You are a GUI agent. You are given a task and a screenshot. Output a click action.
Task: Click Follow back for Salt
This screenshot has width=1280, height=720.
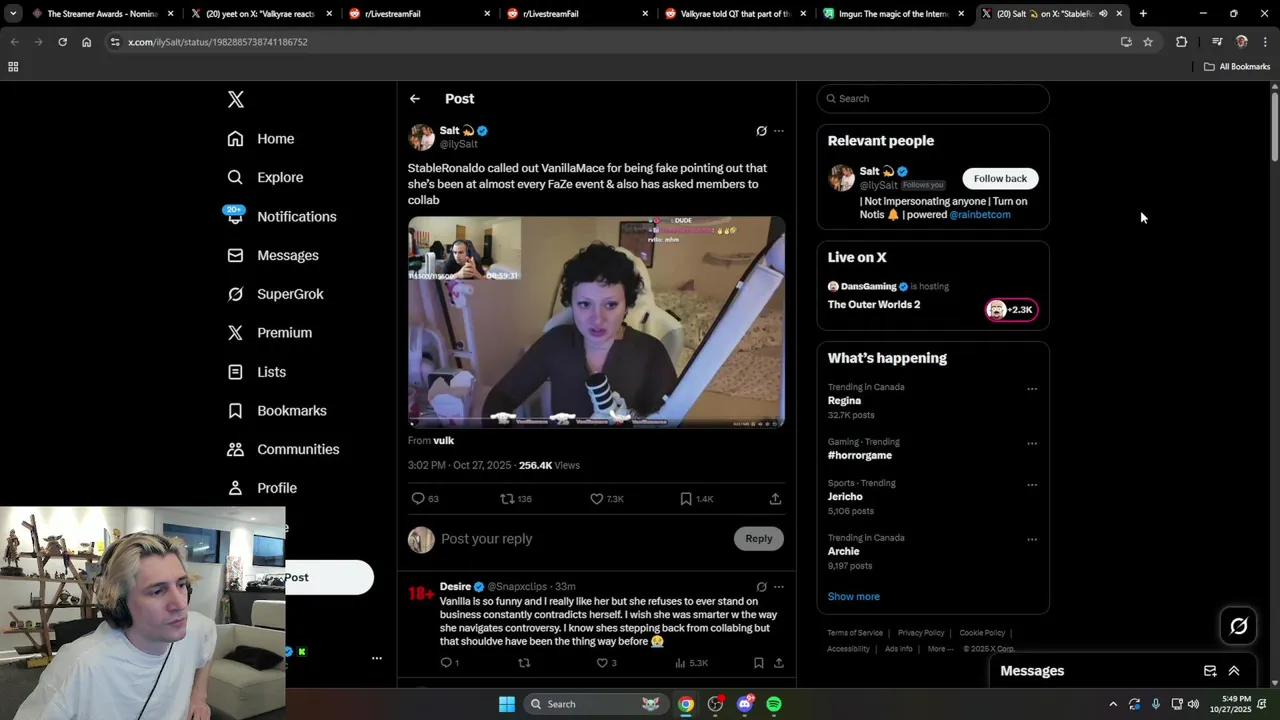click(x=1000, y=178)
